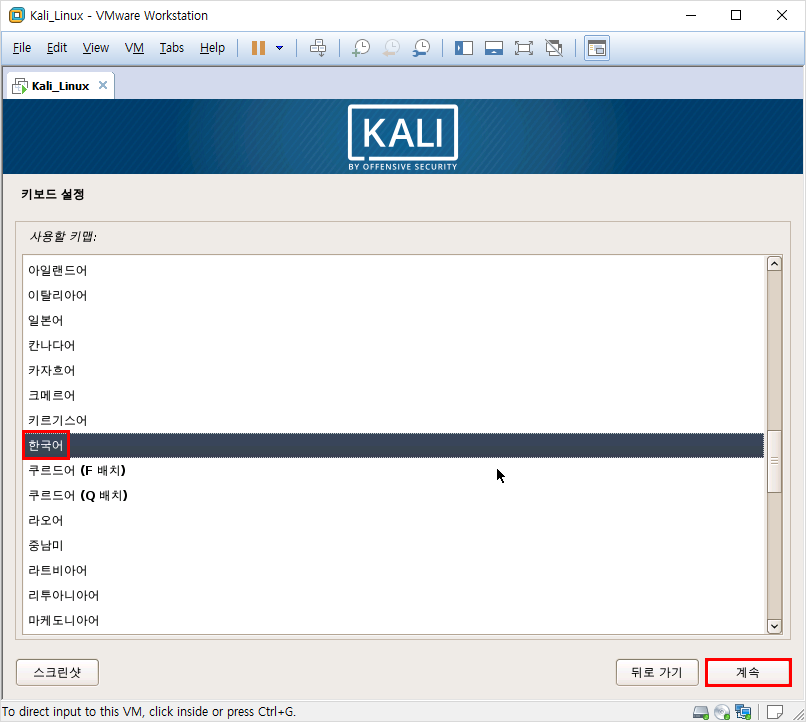806x722 pixels.
Task: Select 크메르어 keymap
Action: point(393,396)
